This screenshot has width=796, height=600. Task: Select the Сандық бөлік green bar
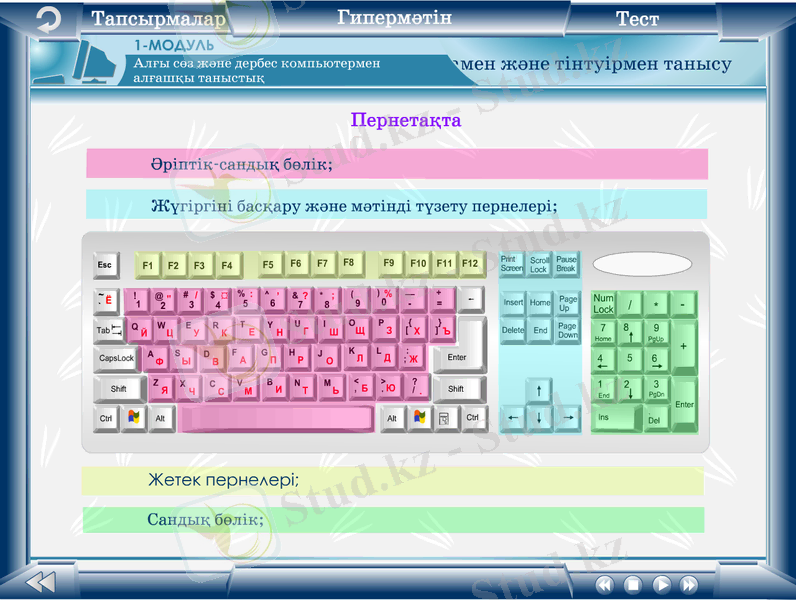coord(392,520)
